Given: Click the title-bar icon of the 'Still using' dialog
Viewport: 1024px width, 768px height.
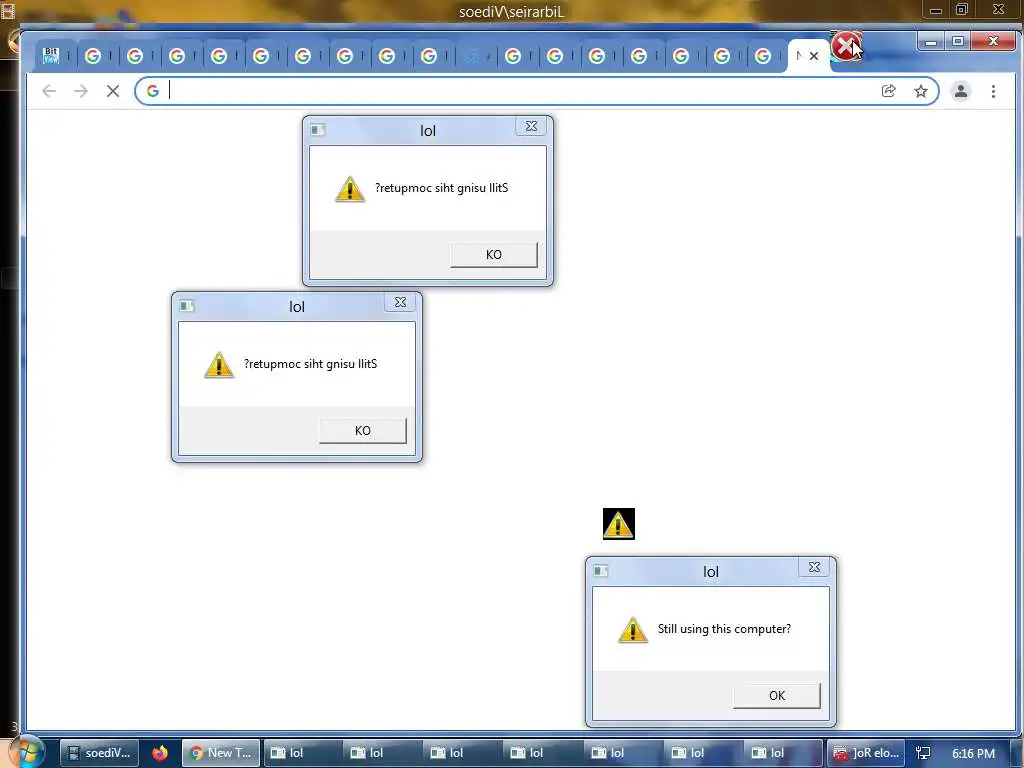Looking at the screenshot, I should tap(601, 571).
